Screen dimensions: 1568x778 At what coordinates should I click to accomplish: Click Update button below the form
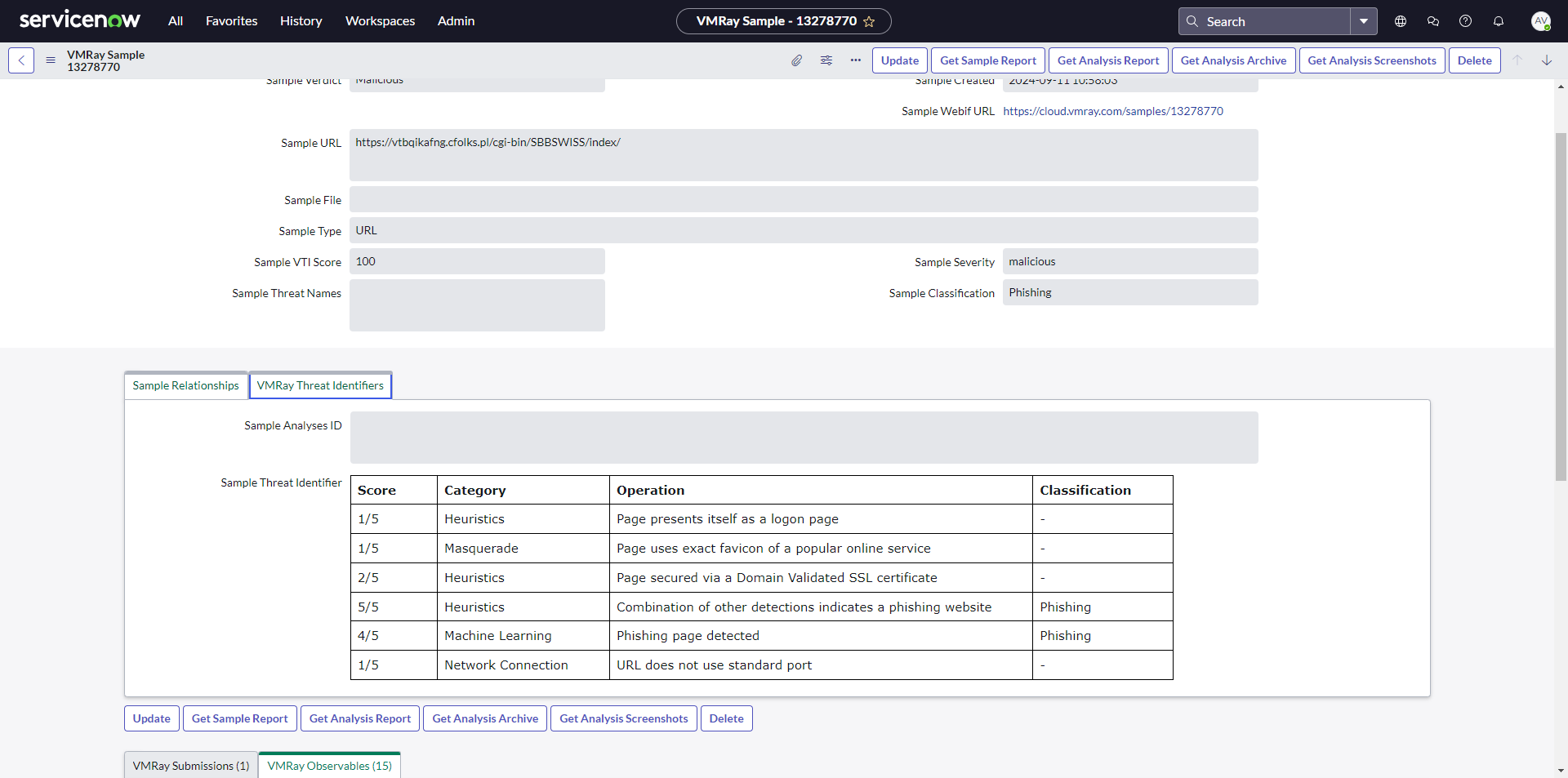click(x=152, y=718)
